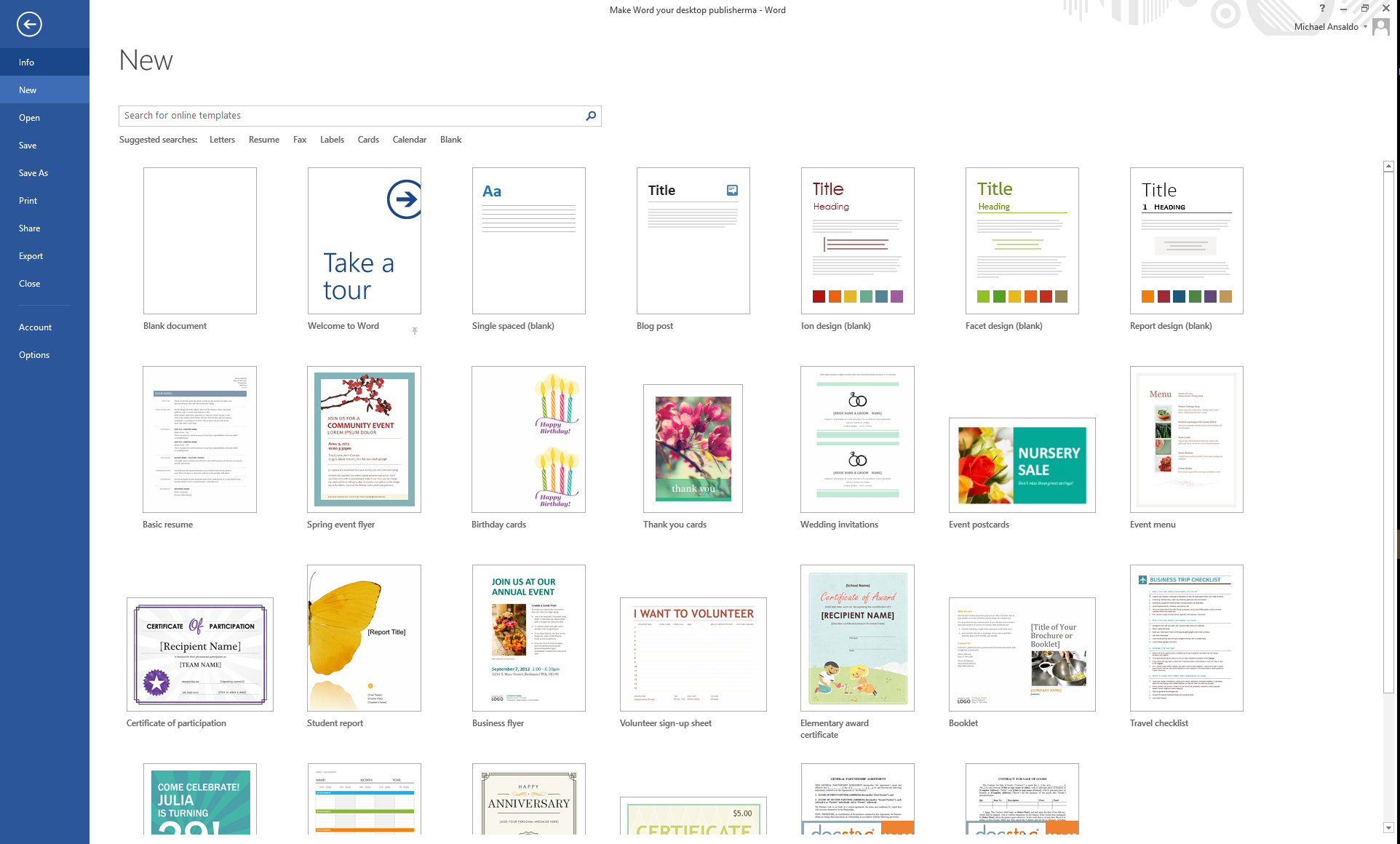Viewport: 1400px width, 844px height.
Task: Click the Help question mark icon
Action: 1322,8
